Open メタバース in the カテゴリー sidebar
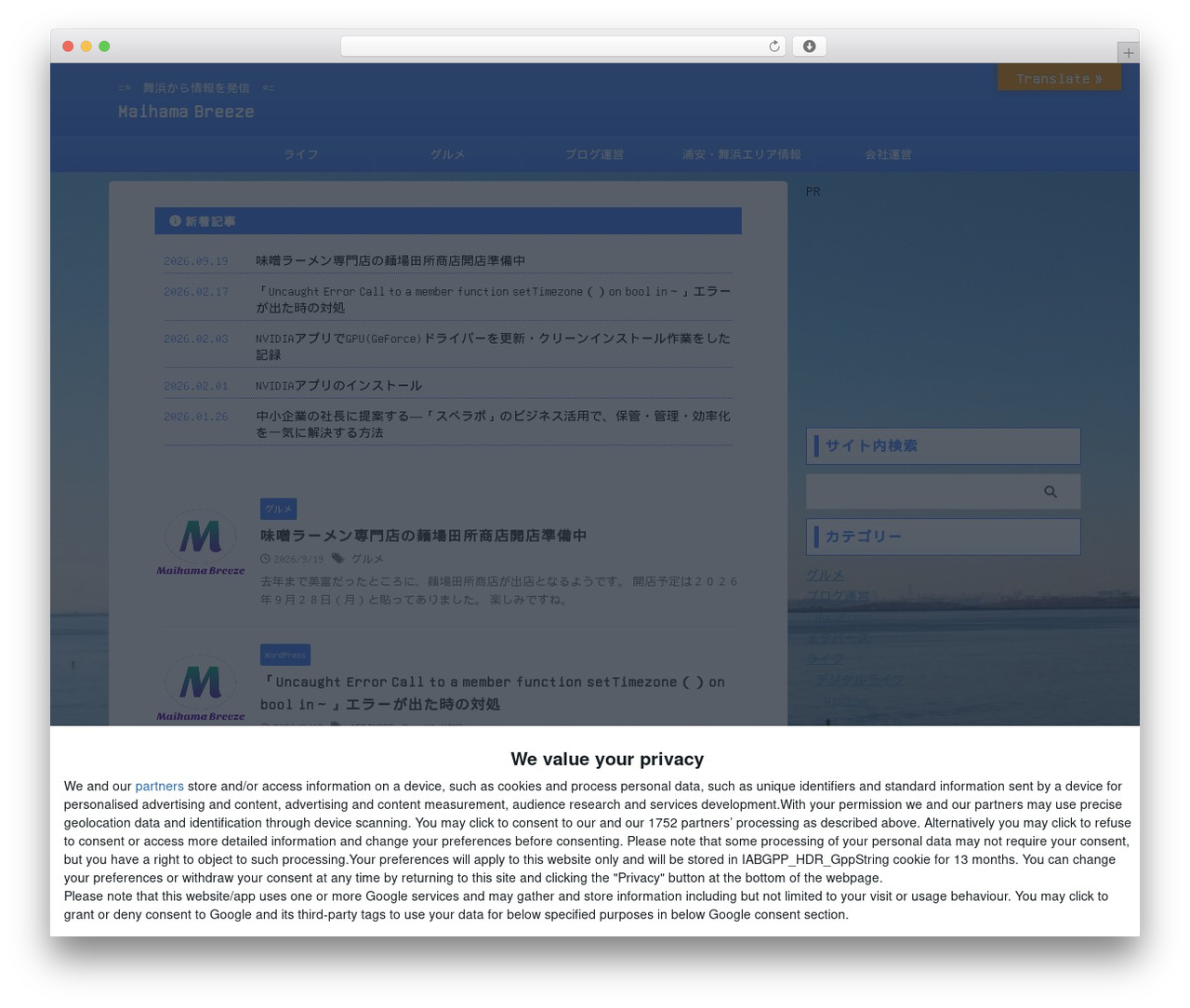The width and height of the screenshot is (1190, 1008). point(838,638)
